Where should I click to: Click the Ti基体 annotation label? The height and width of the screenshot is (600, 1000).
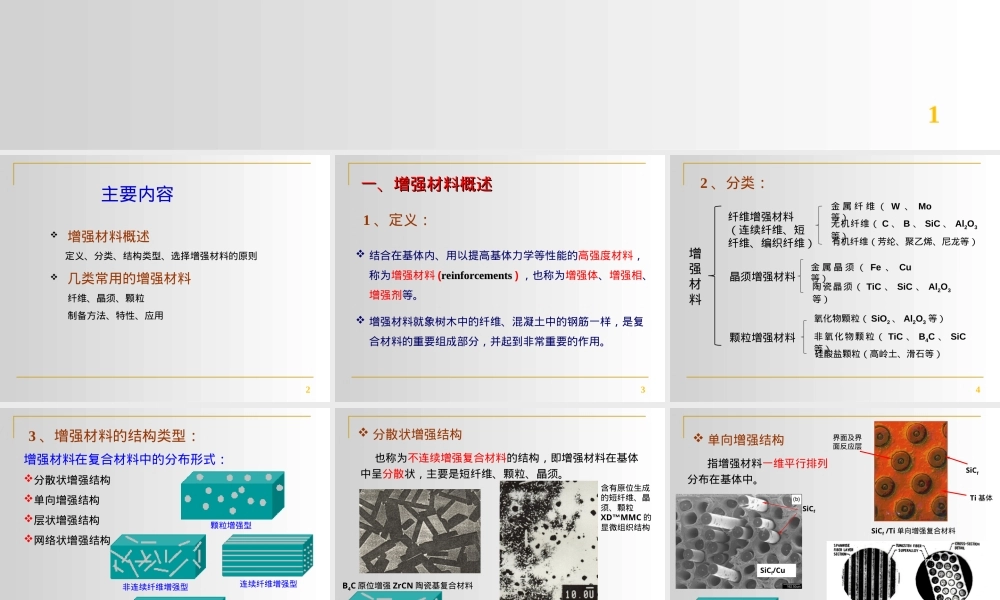(981, 497)
